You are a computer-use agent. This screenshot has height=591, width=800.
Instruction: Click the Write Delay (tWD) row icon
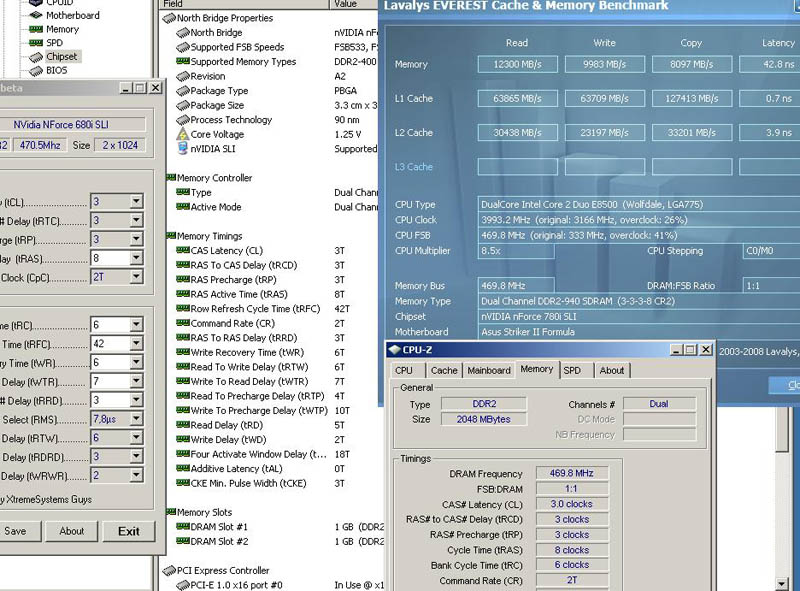[183, 439]
